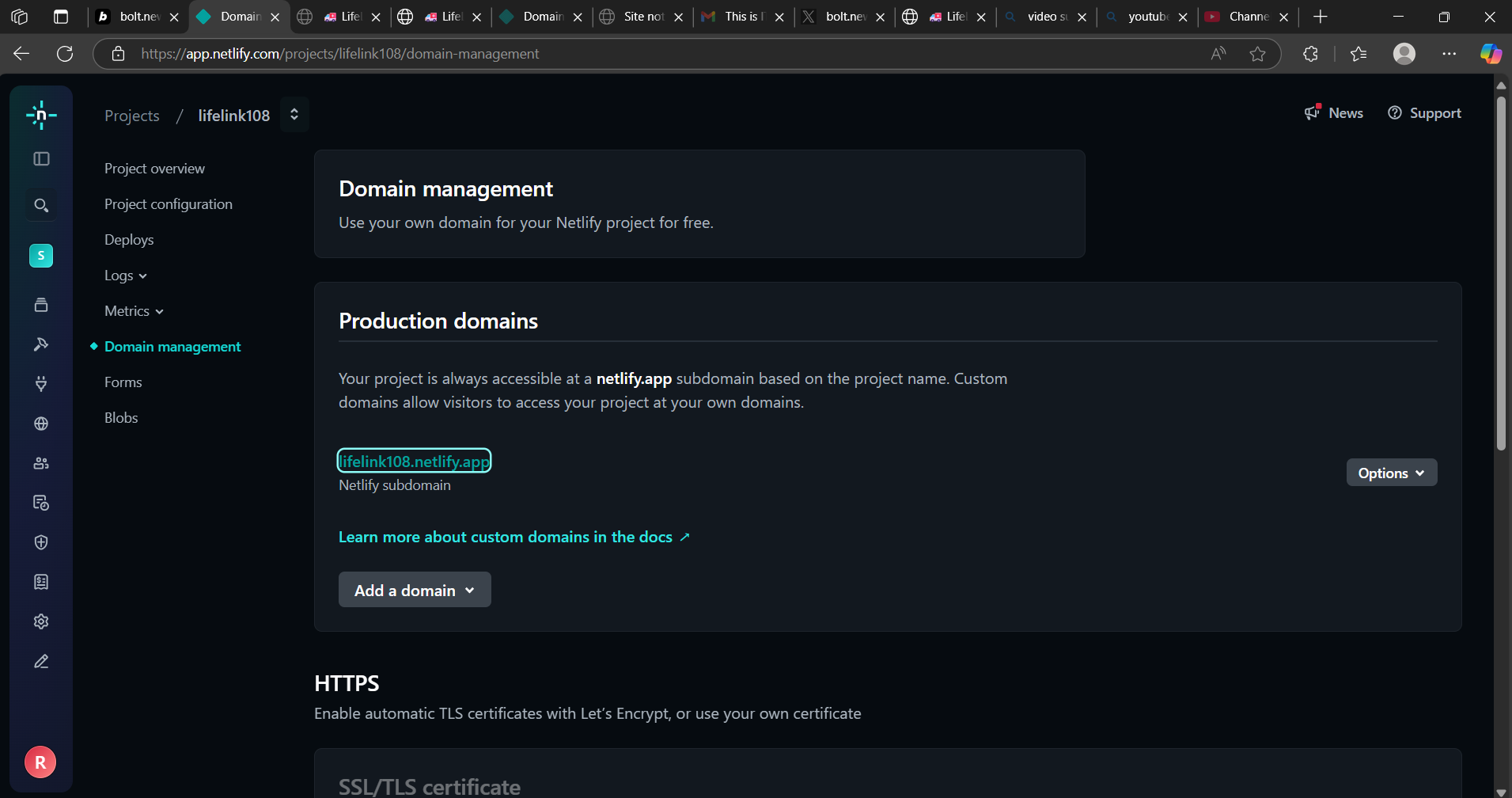Open the security shield icon in the sidebar
1512x798 pixels.
point(41,542)
